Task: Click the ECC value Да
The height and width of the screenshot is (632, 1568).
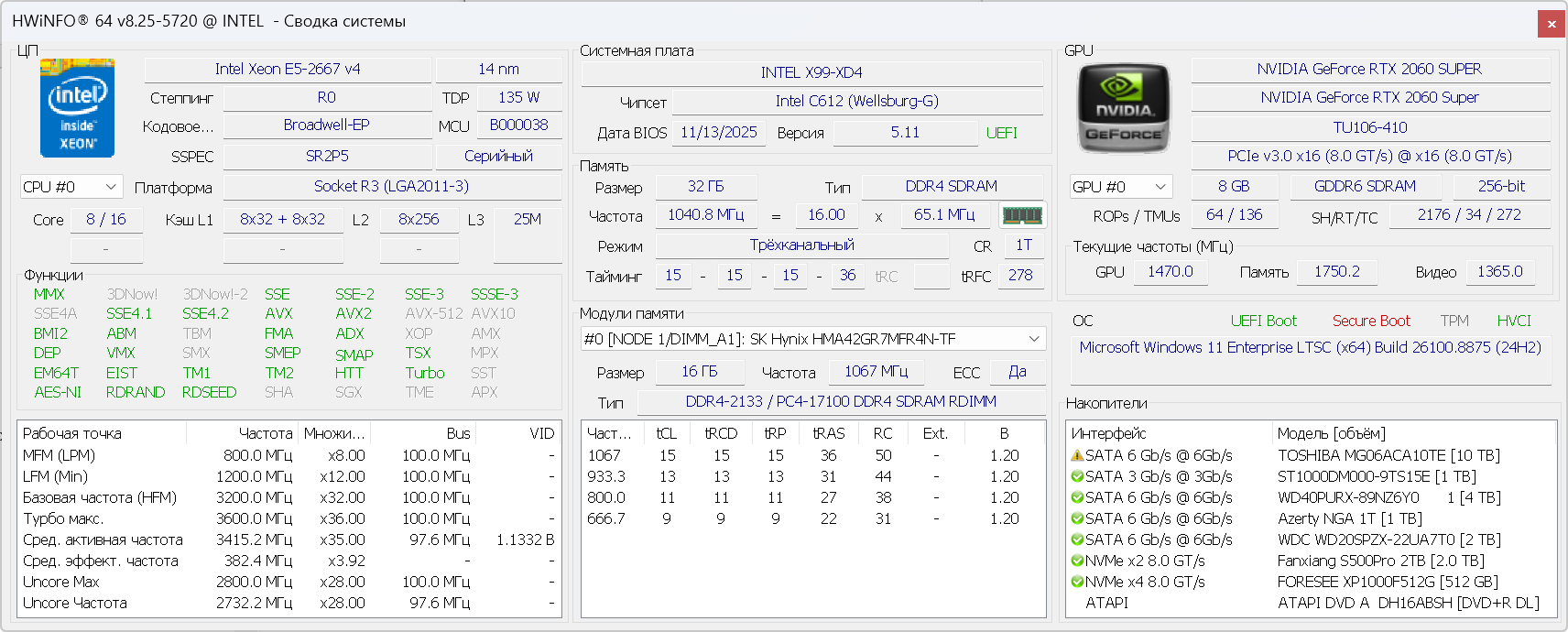Action: tap(1018, 371)
